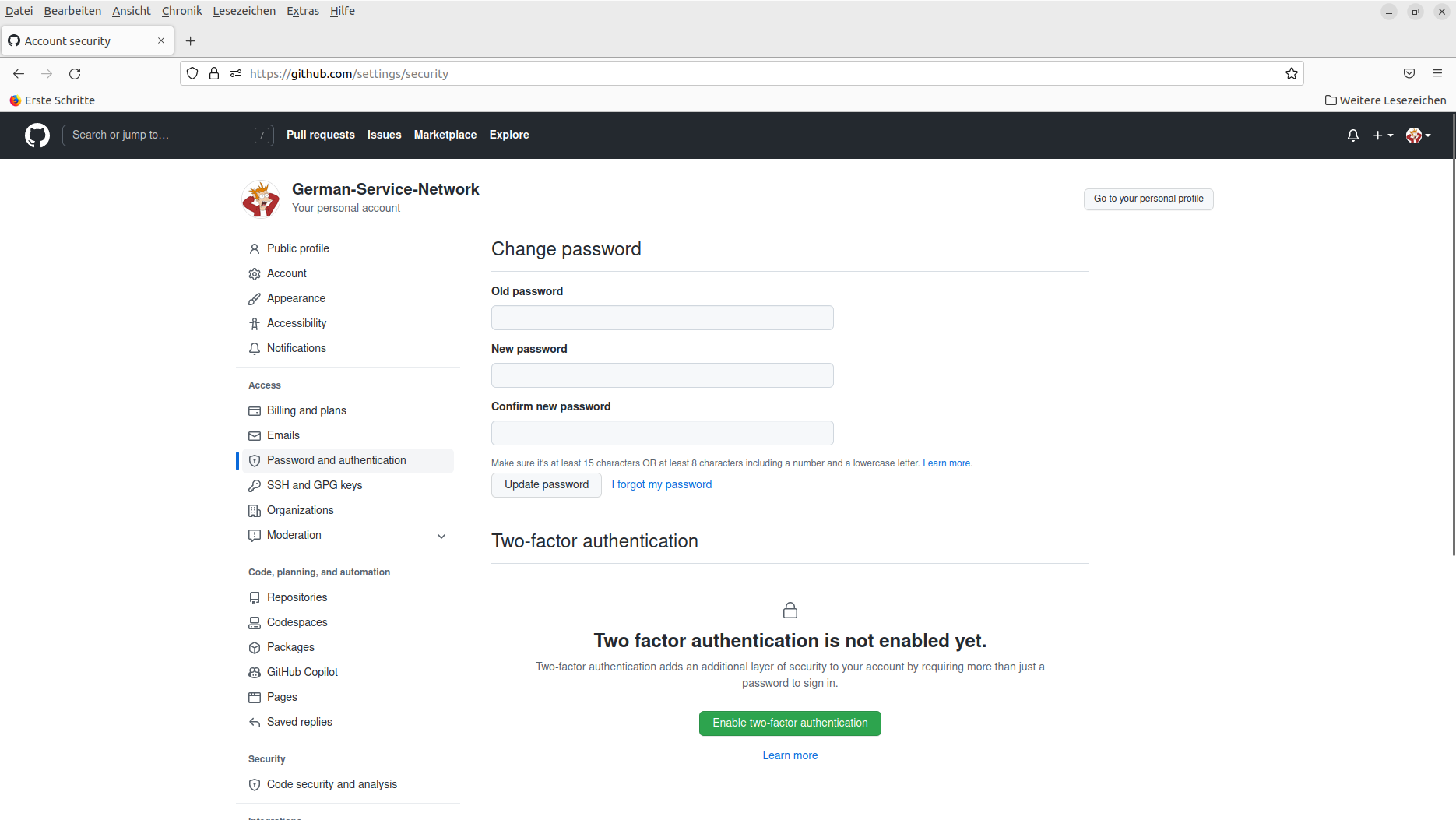Image resolution: width=1456 pixels, height=820 pixels.
Task: Open the user avatar menu
Action: [1419, 135]
